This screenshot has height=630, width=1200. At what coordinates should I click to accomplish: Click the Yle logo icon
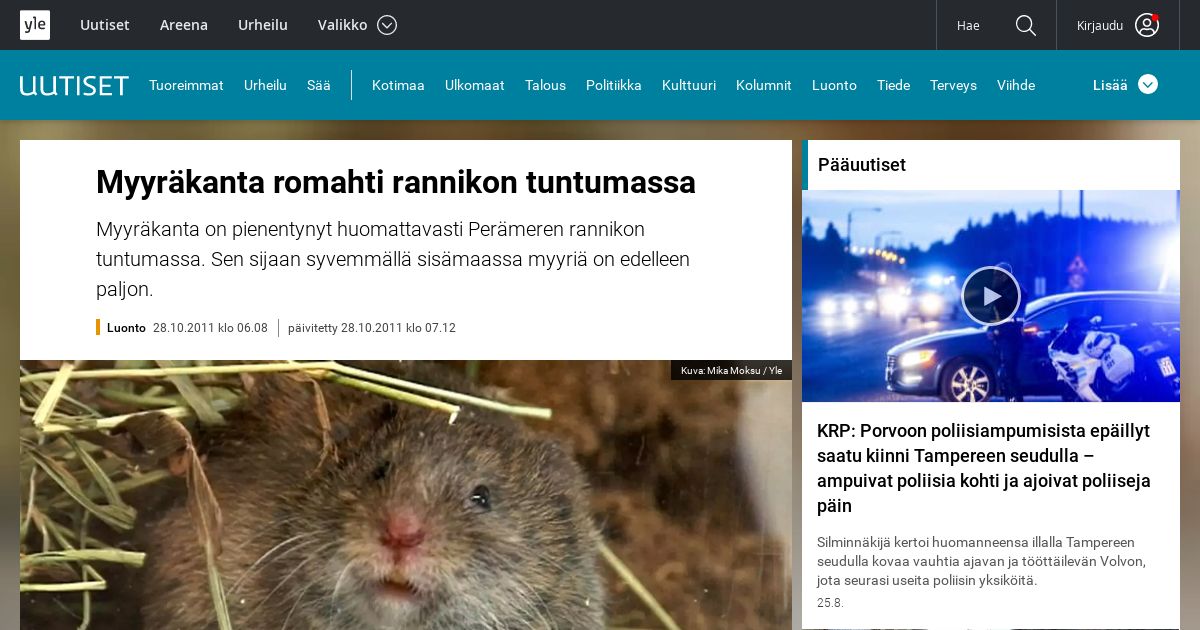(x=35, y=25)
